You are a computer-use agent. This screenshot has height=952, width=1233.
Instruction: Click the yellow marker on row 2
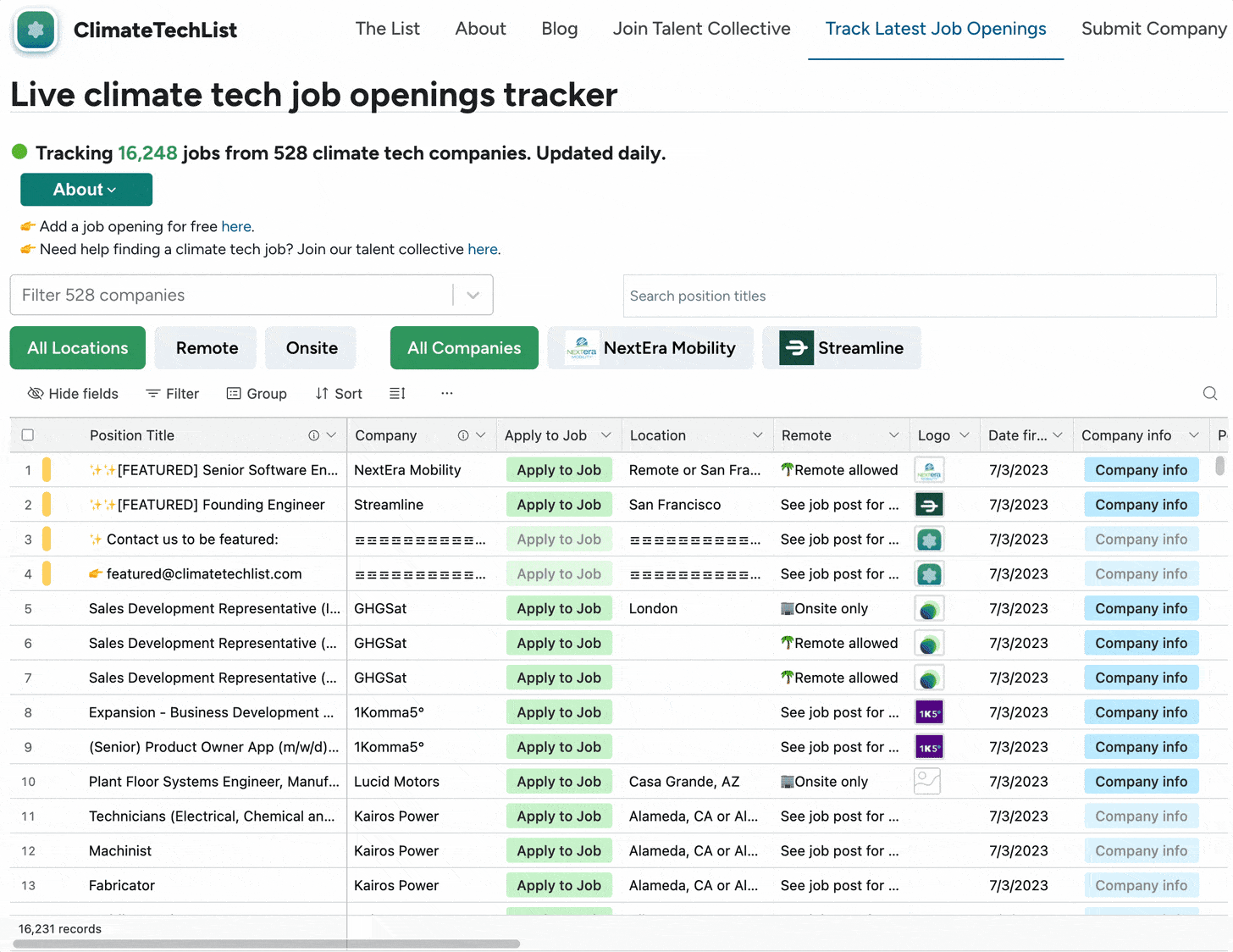47,505
